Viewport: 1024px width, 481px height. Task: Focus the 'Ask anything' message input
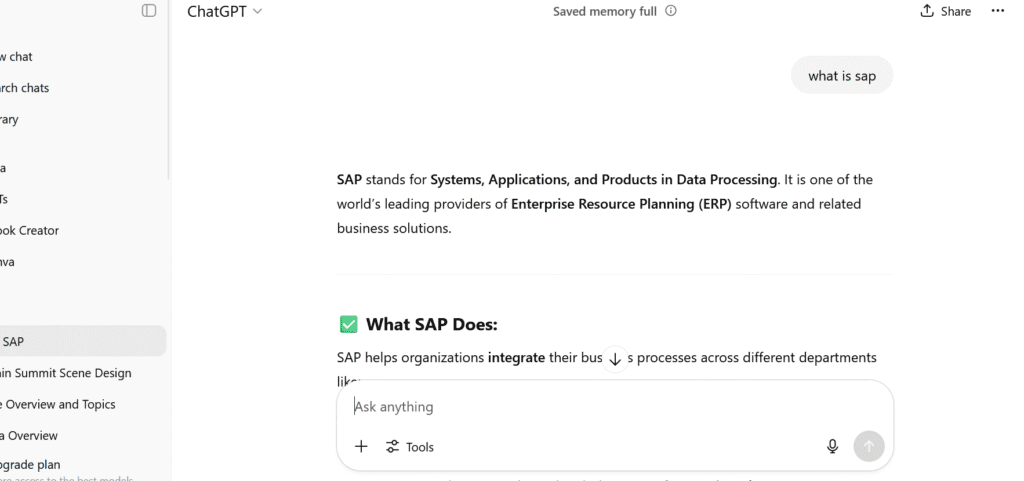pyautogui.click(x=614, y=407)
